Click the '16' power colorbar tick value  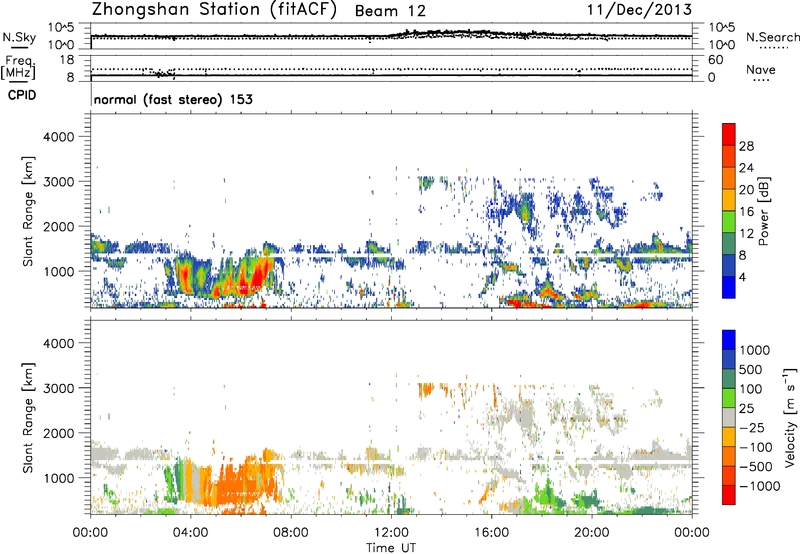click(746, 212)
